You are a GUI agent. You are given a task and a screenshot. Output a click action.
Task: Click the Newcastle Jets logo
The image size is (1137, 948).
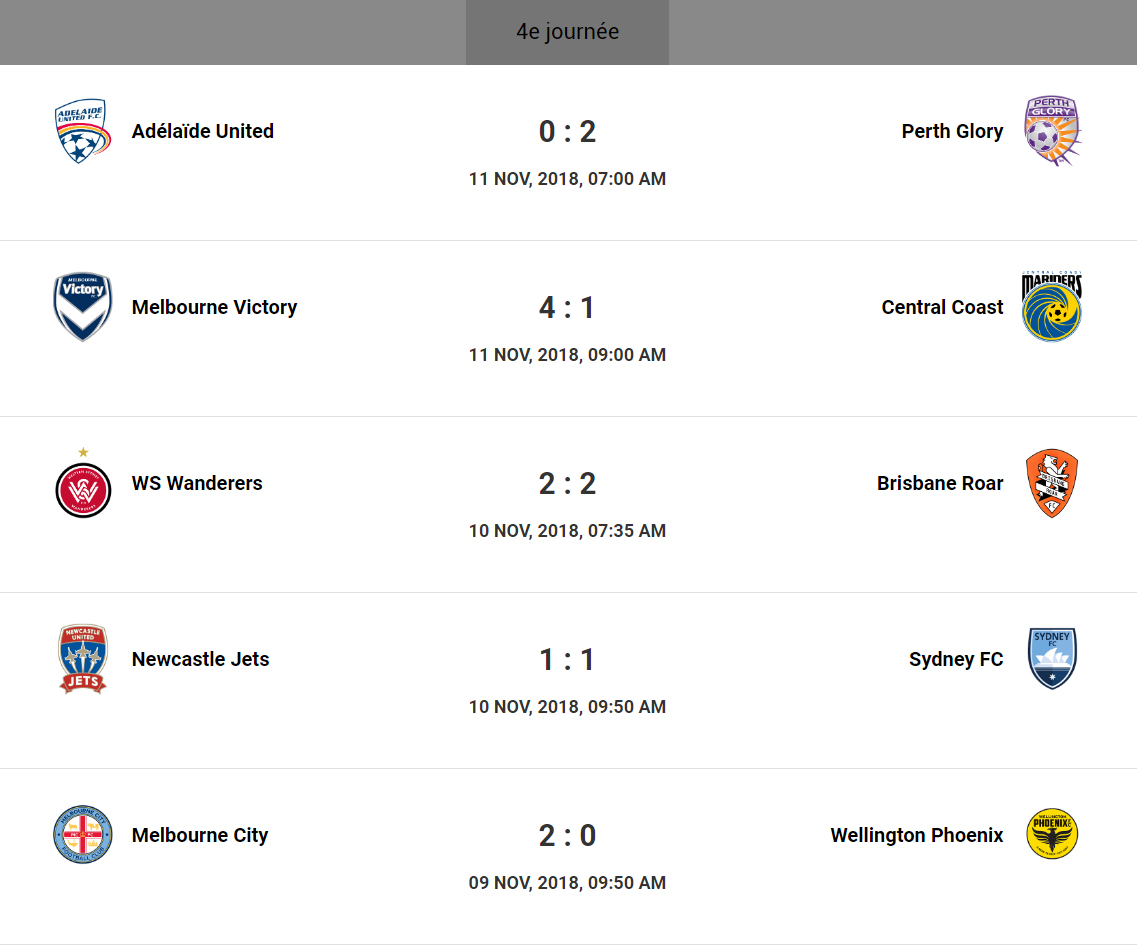[82, 659]
